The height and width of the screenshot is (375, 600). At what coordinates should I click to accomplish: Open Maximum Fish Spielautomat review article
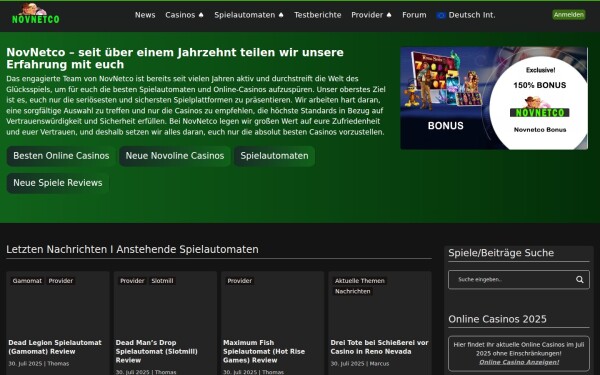[264, 351]
